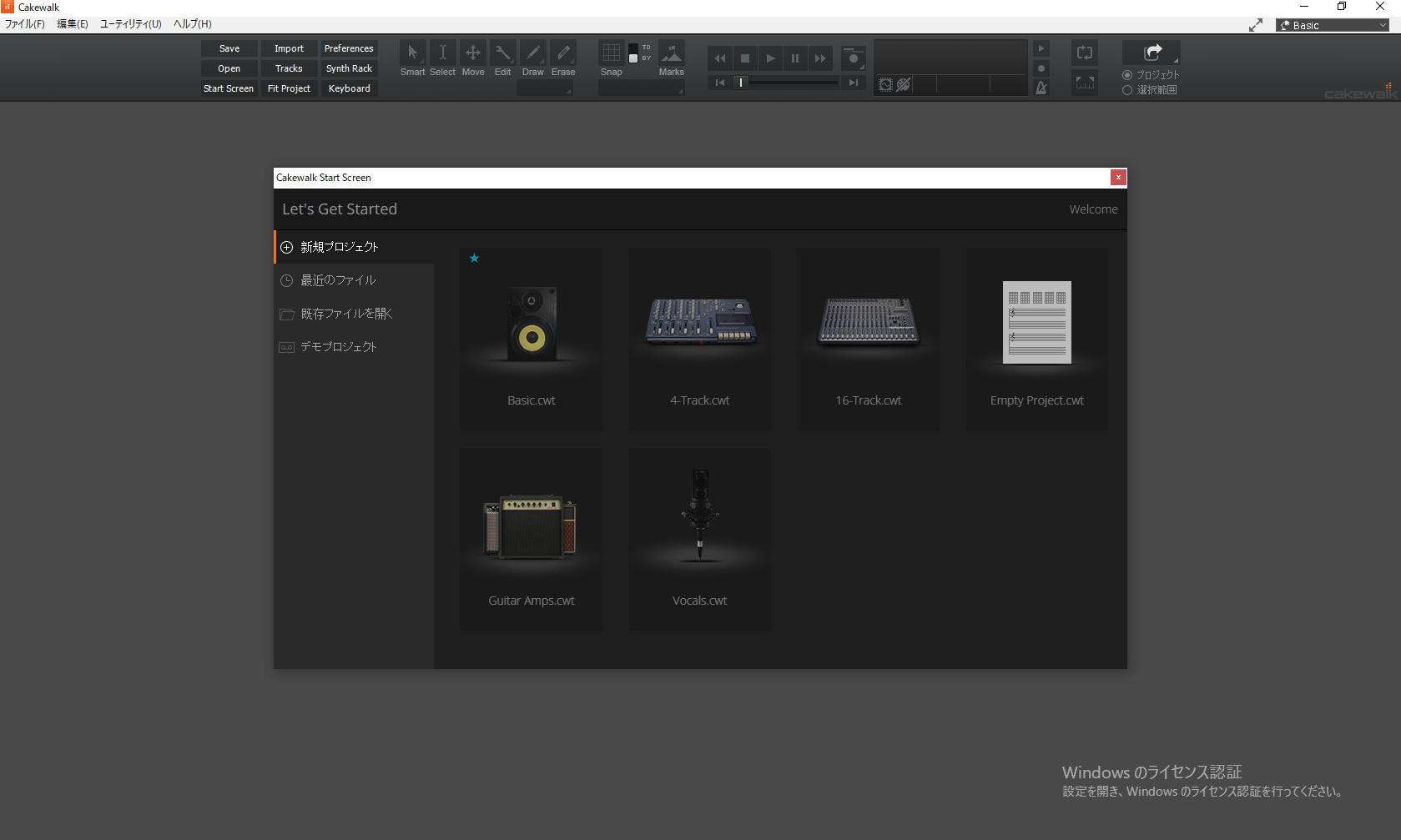Screen dimensions: 1401x840
Task: Choose the 4-Track.cwt template
Action: coord(700,339)
